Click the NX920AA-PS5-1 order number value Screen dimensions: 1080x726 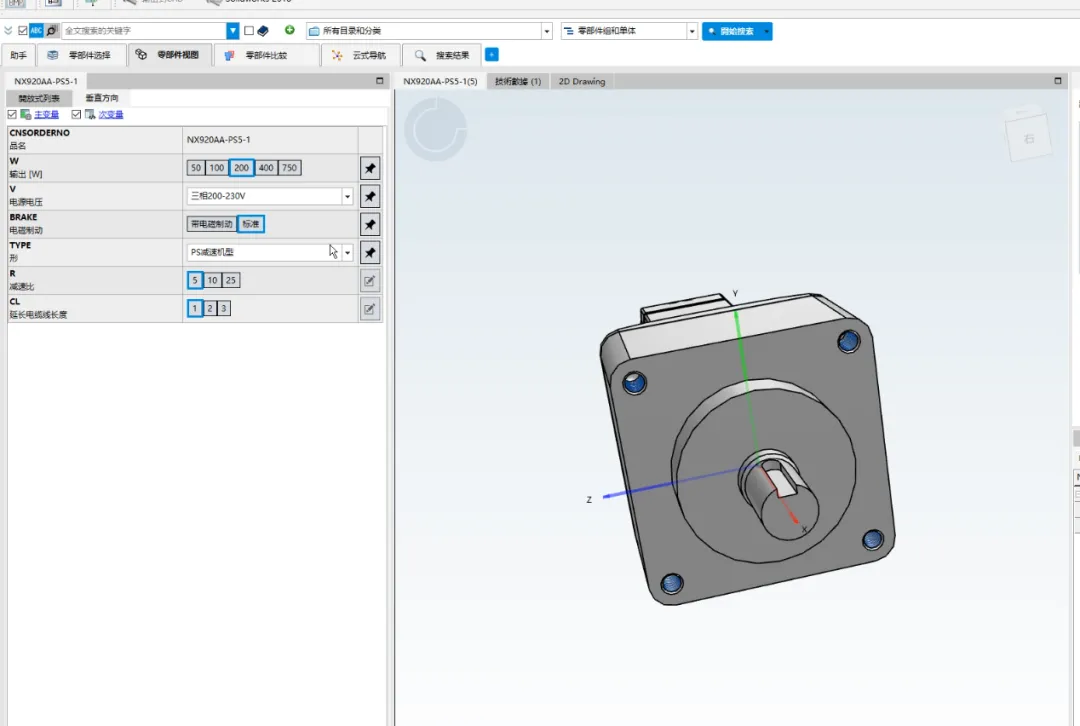coord(218,139)
